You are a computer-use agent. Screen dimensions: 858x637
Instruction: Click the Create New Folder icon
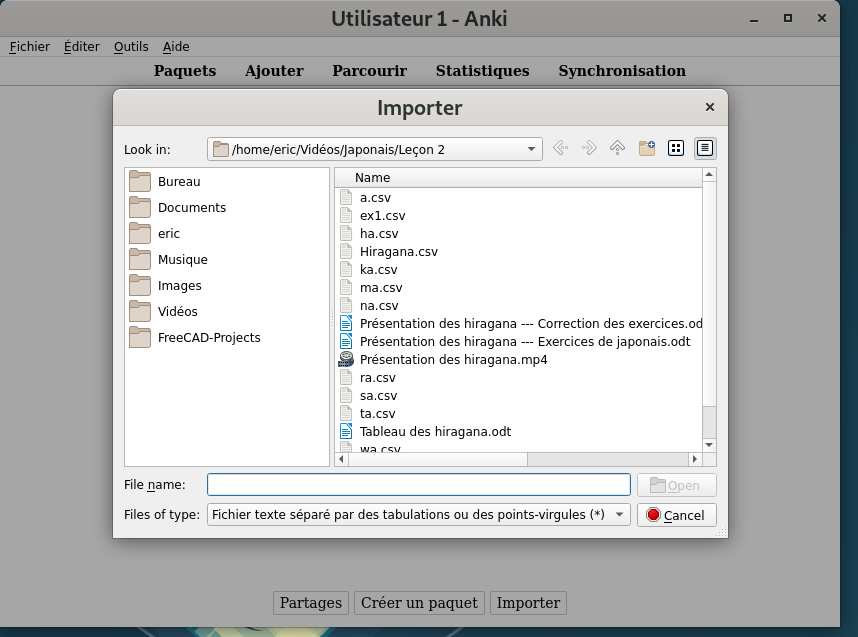(646, 148)
